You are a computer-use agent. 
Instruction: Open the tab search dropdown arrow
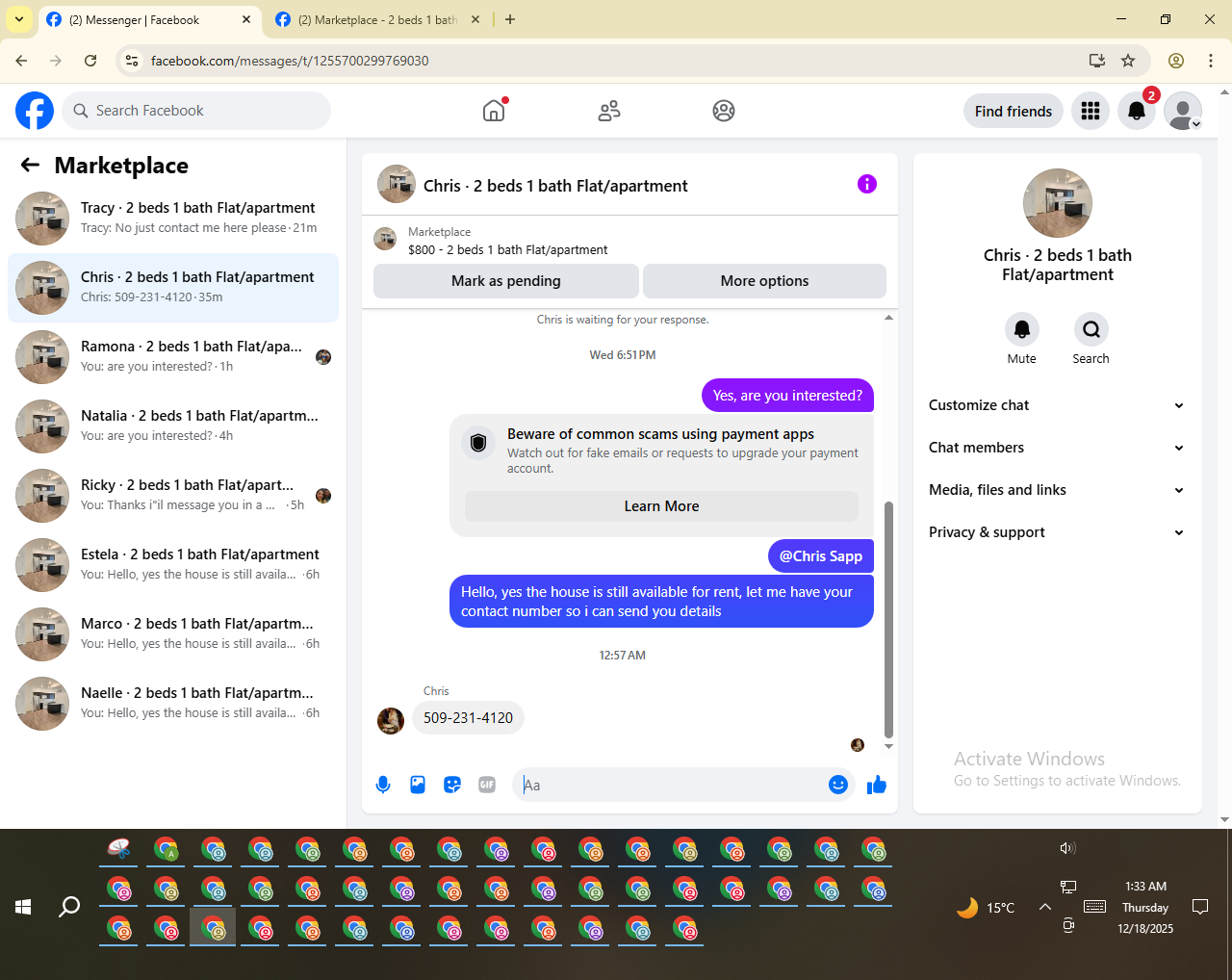[18, 19]
